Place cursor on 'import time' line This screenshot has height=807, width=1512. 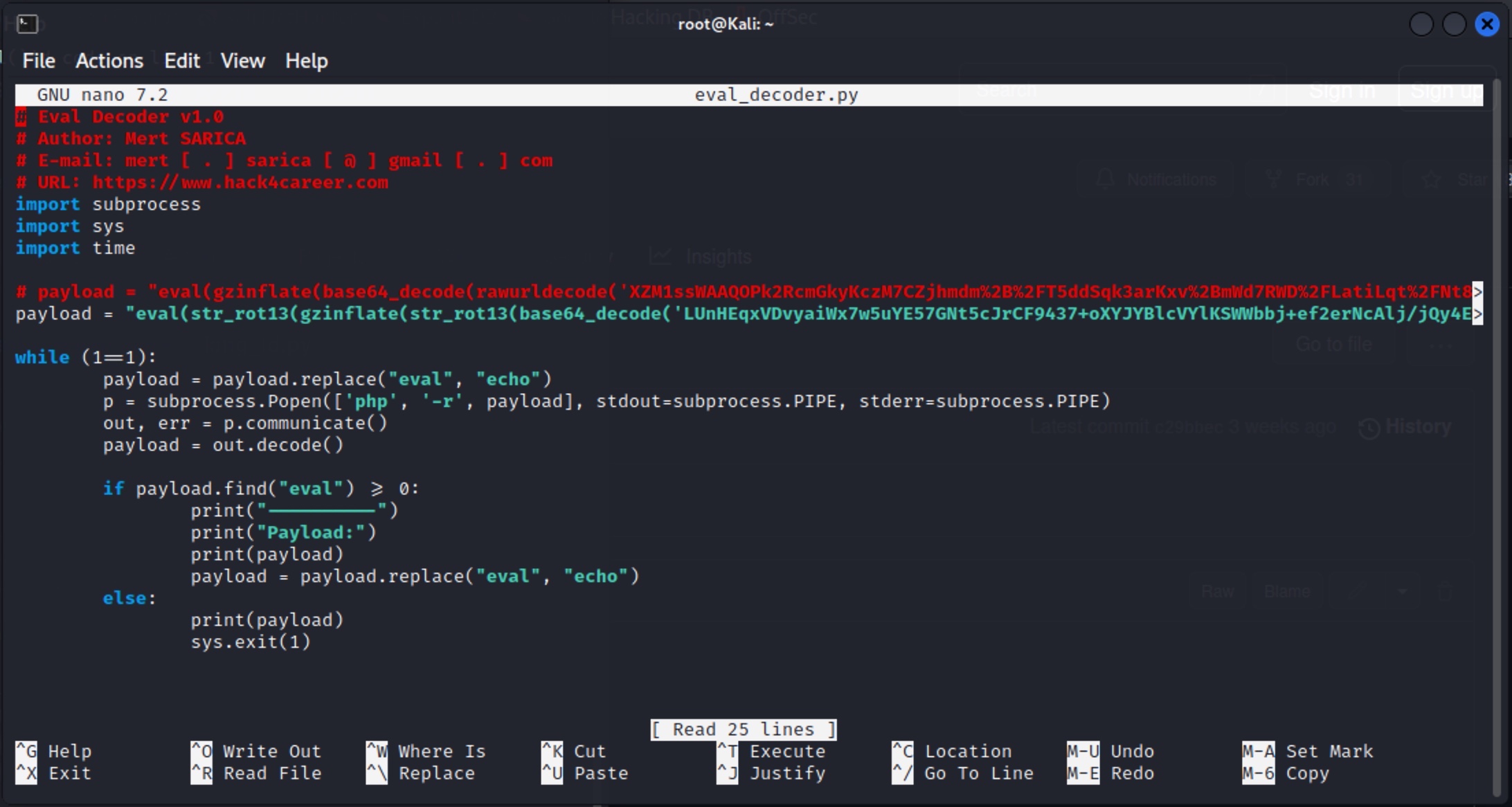pos(75,248)
